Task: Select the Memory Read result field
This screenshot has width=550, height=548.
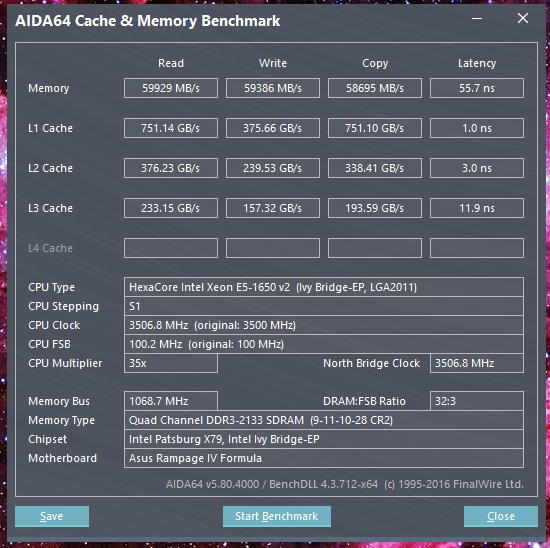Action: tap(171, 88)
